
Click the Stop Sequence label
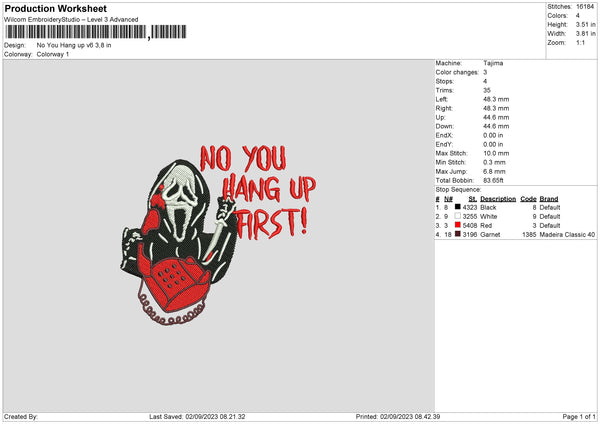(x=458, y=189)
